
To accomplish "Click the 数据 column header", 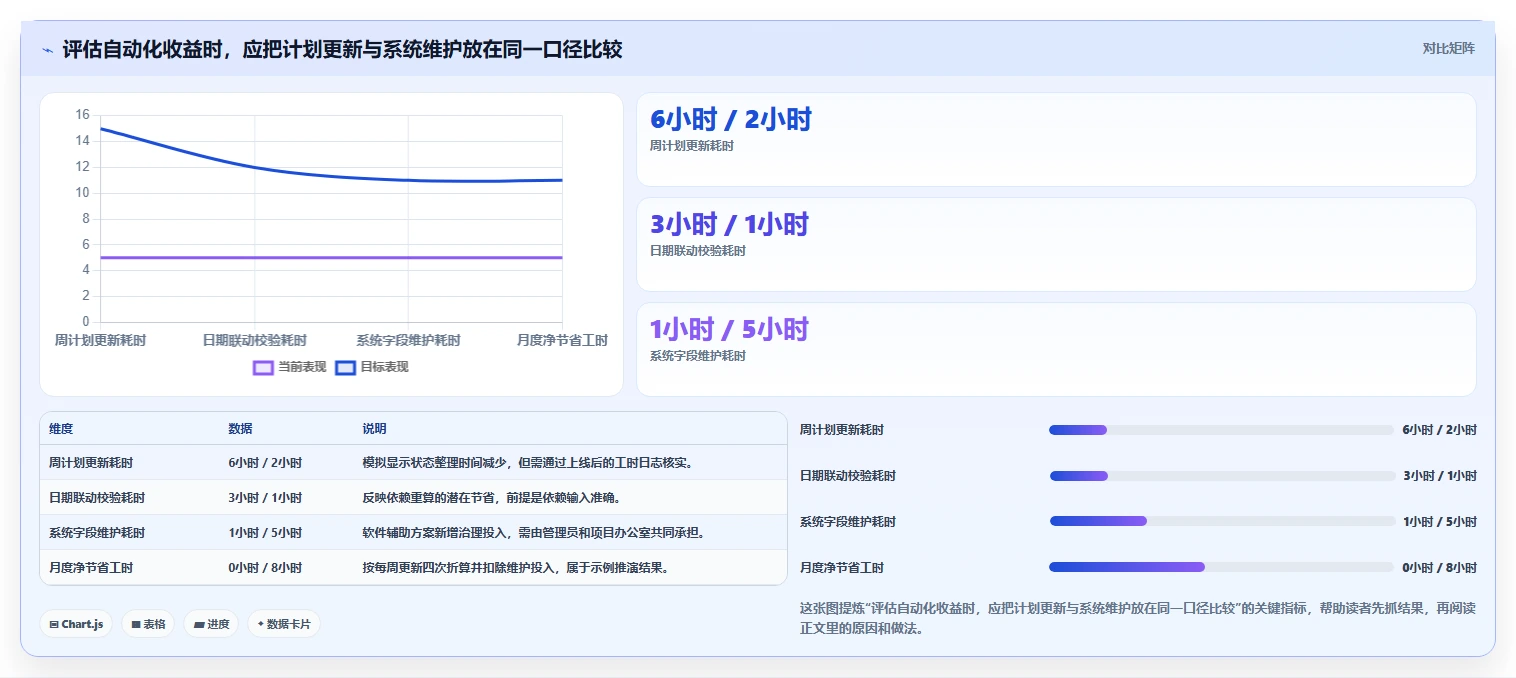I will [240, 429].
